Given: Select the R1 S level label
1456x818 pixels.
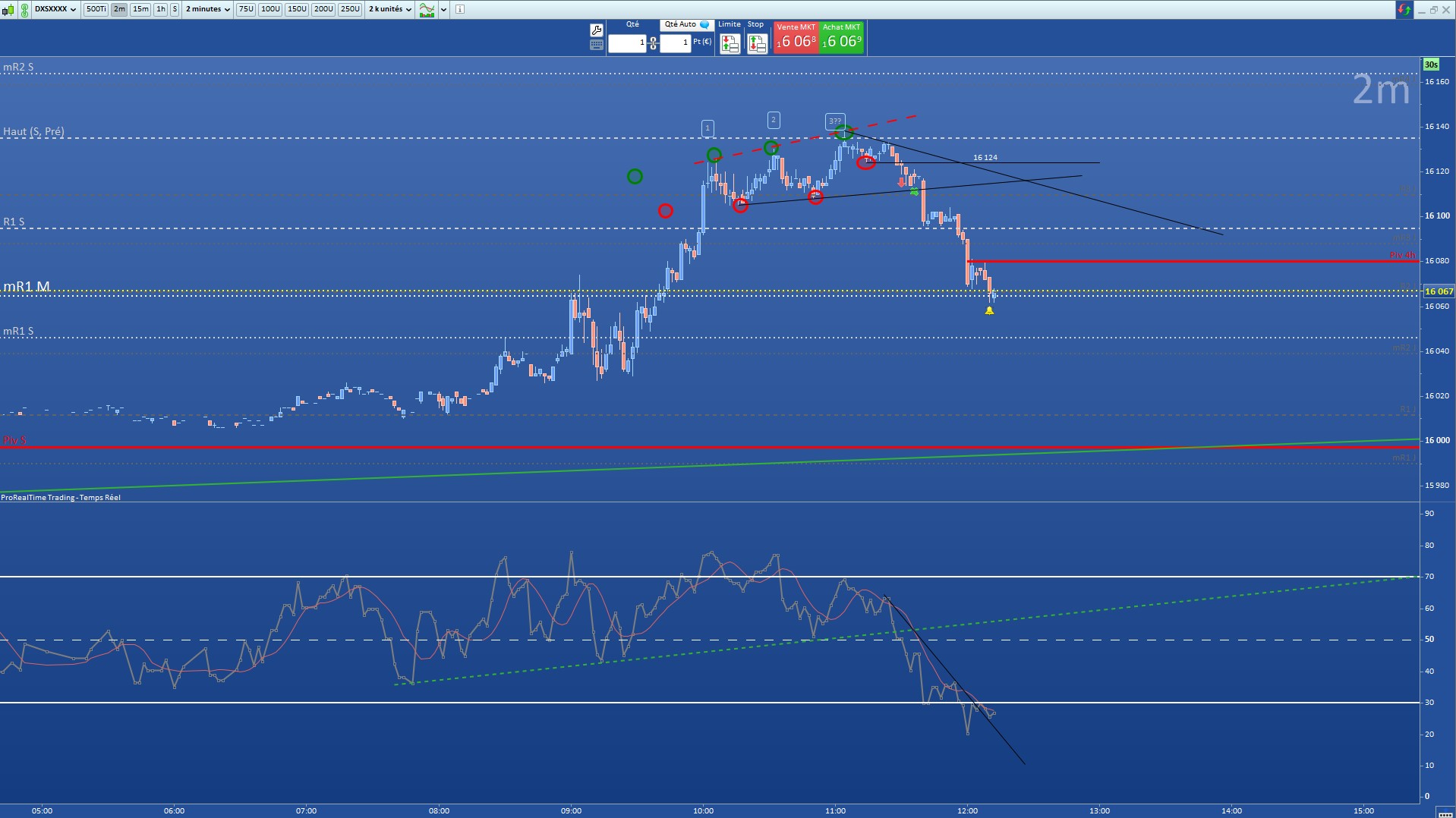Looking at the screenshot, I should [14, 222].
